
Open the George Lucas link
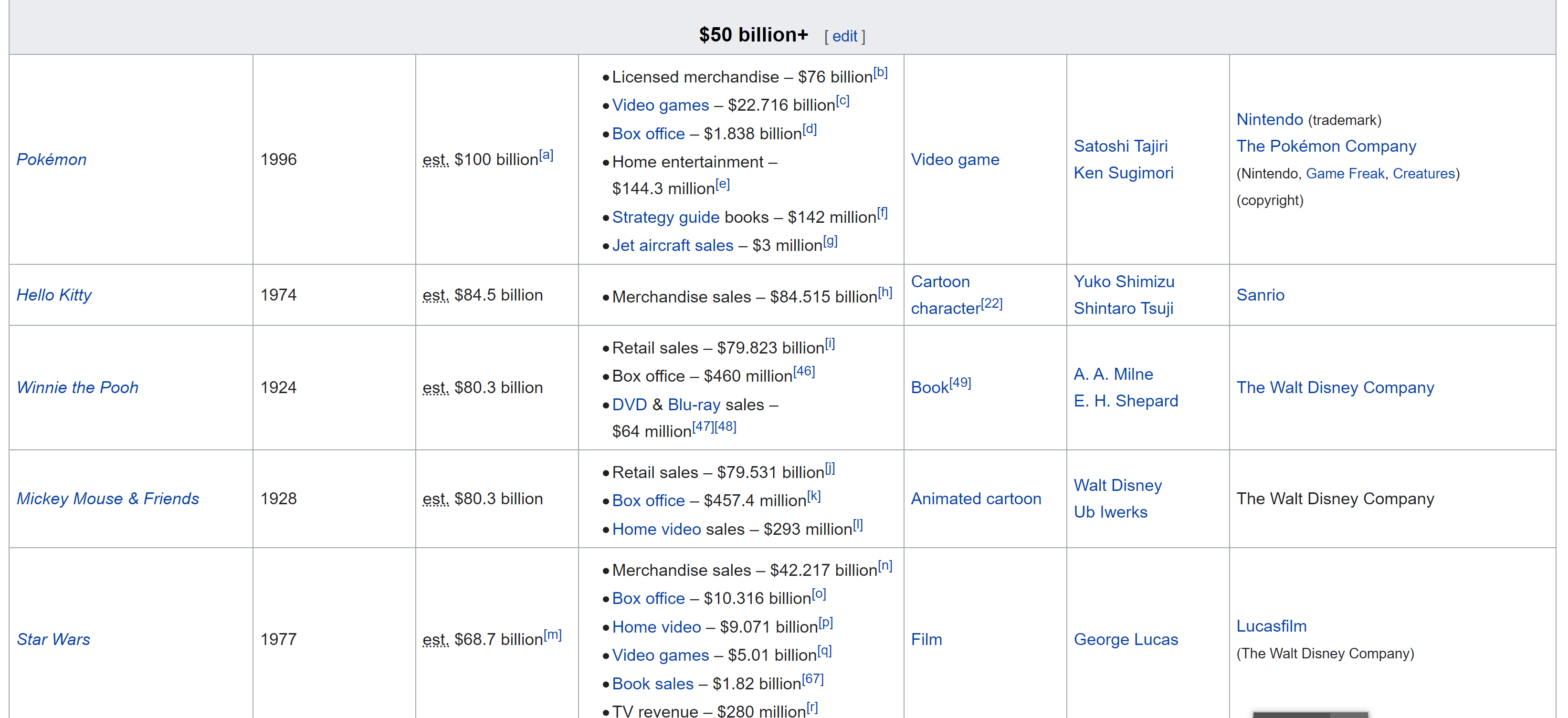[1126, 639]
